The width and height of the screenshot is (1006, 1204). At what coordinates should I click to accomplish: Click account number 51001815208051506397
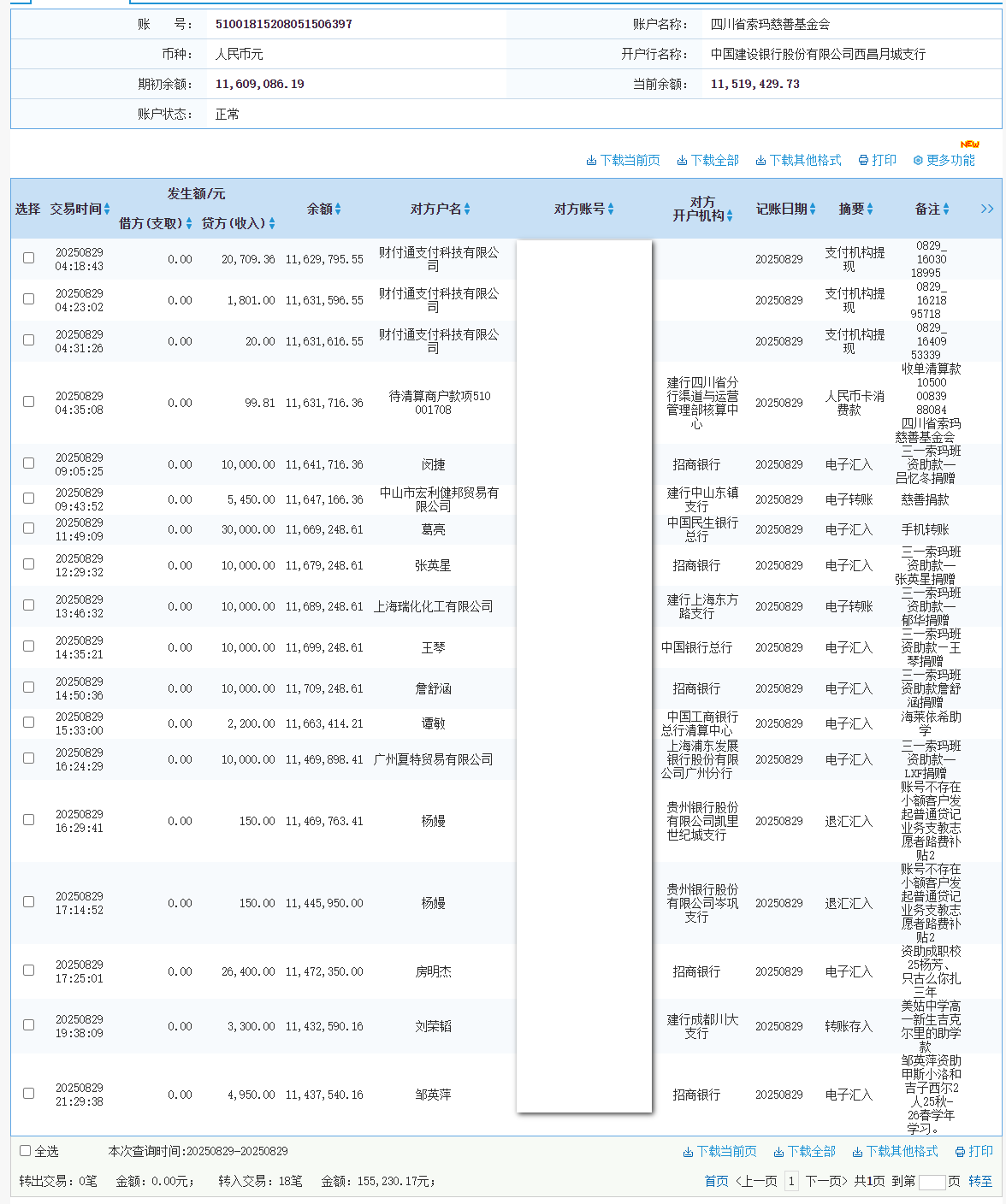coord(284,24)
